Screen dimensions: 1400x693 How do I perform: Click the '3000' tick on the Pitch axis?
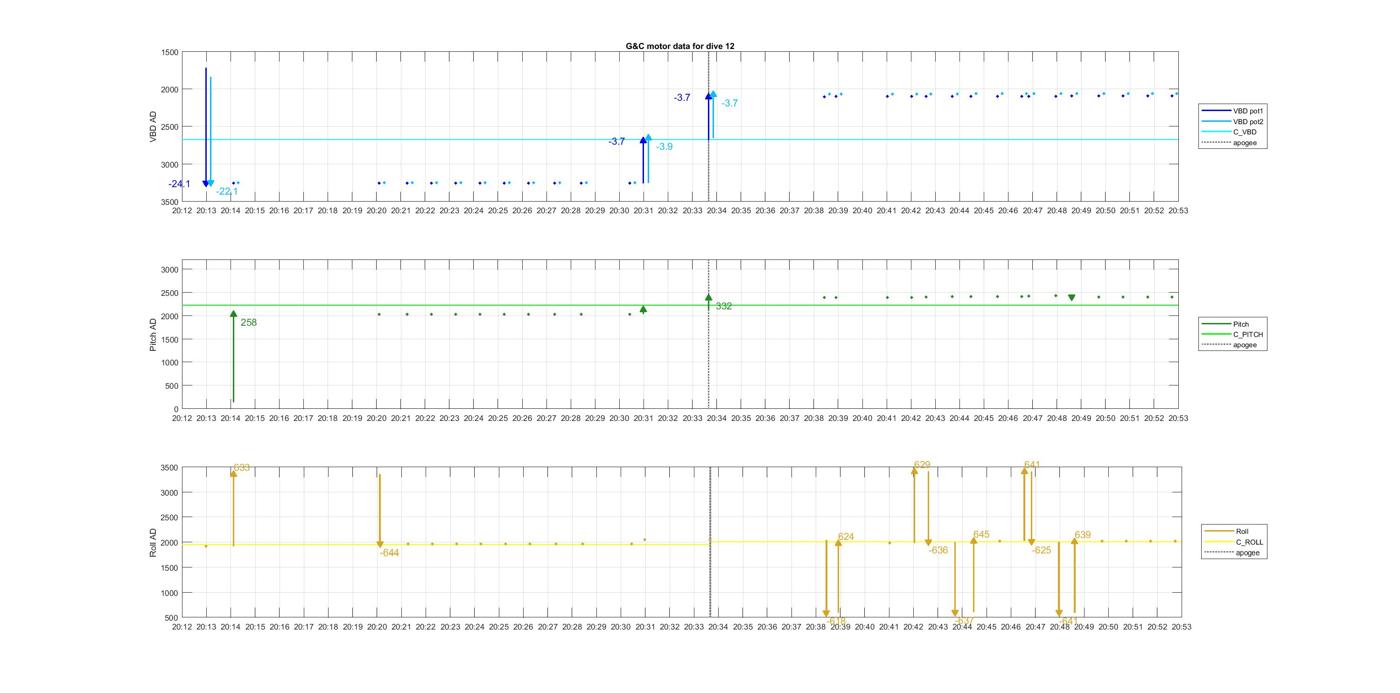pos(169,270)
